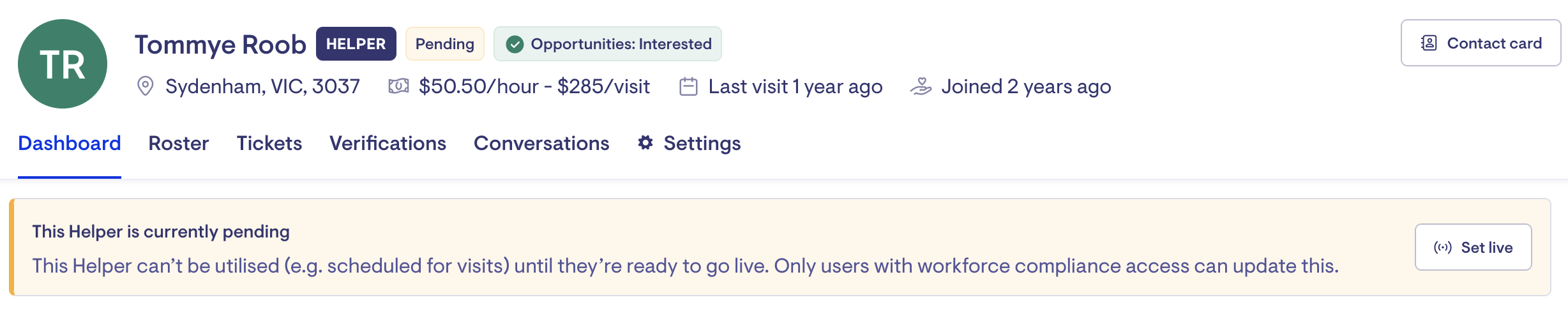Click the "This Helper is currently pending" heading
The image size is (1568, 309).
click(x=161, y=231)
